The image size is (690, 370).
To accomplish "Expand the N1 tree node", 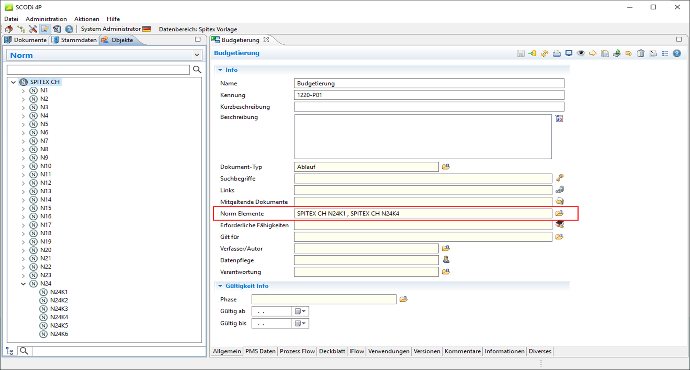I will pyautogui.click(x=23, y=90).
